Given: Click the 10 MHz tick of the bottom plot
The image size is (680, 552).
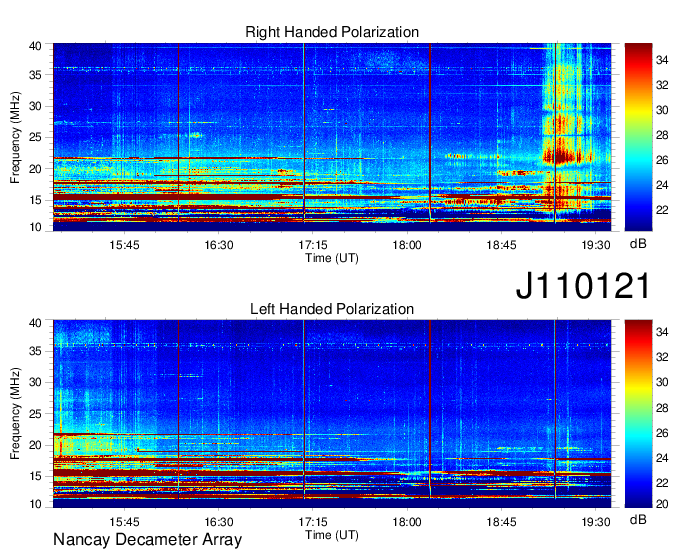Looking at the screenshot, I should [x=35, y=504].
